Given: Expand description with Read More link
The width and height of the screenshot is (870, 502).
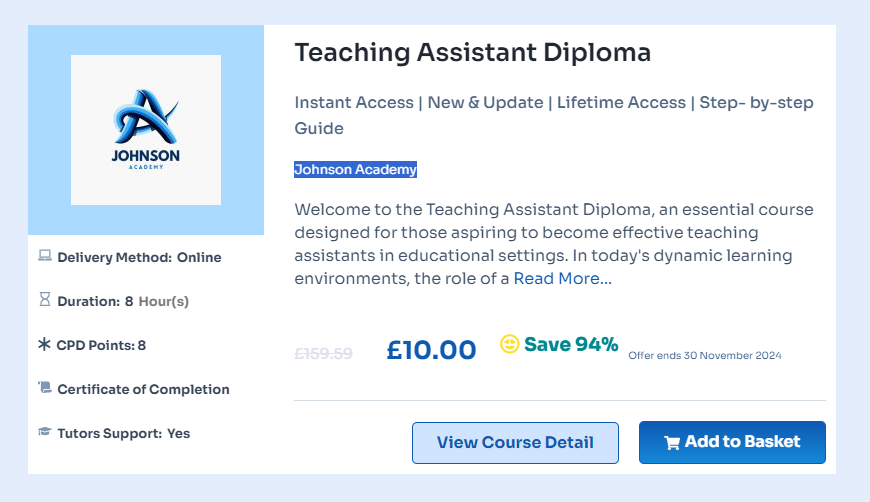Looking at the screenshot, I should (x=562, y=278).
